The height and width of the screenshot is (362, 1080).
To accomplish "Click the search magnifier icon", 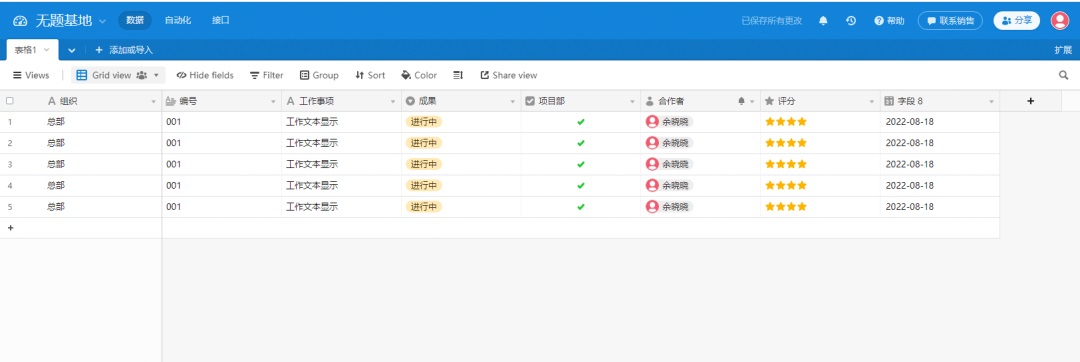I will coord(1063,75).
